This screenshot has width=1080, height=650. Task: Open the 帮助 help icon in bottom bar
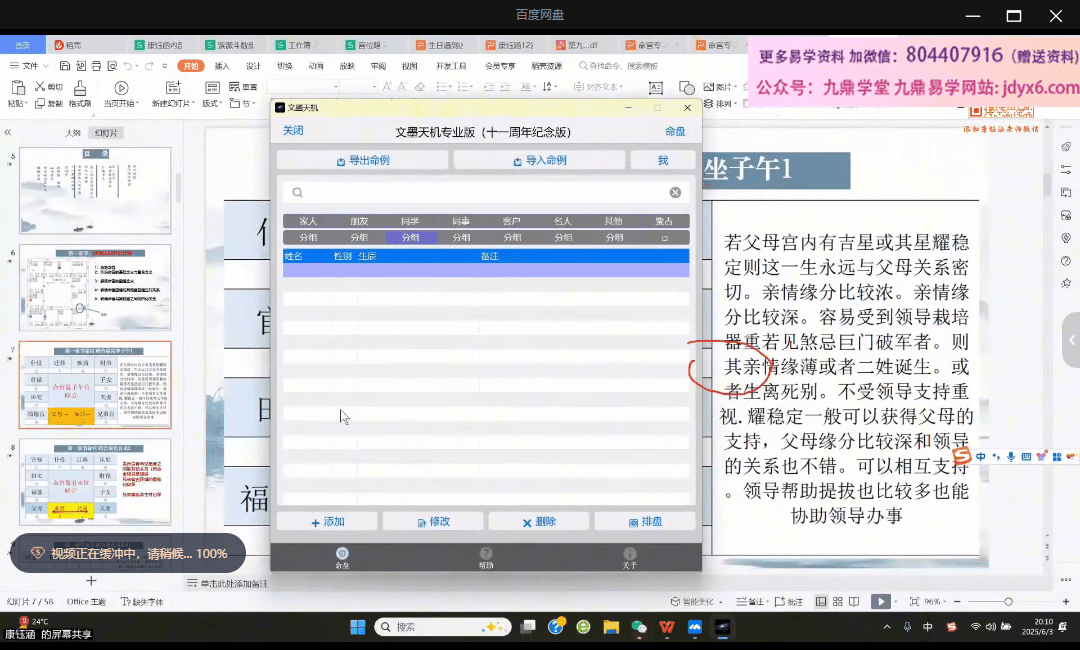pos(486,557)
